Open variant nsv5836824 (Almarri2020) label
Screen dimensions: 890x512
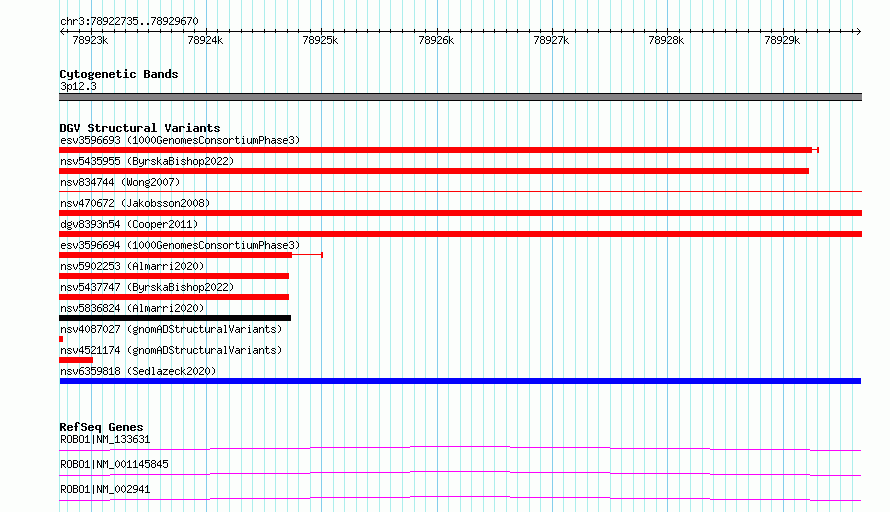tap(132, 308)
